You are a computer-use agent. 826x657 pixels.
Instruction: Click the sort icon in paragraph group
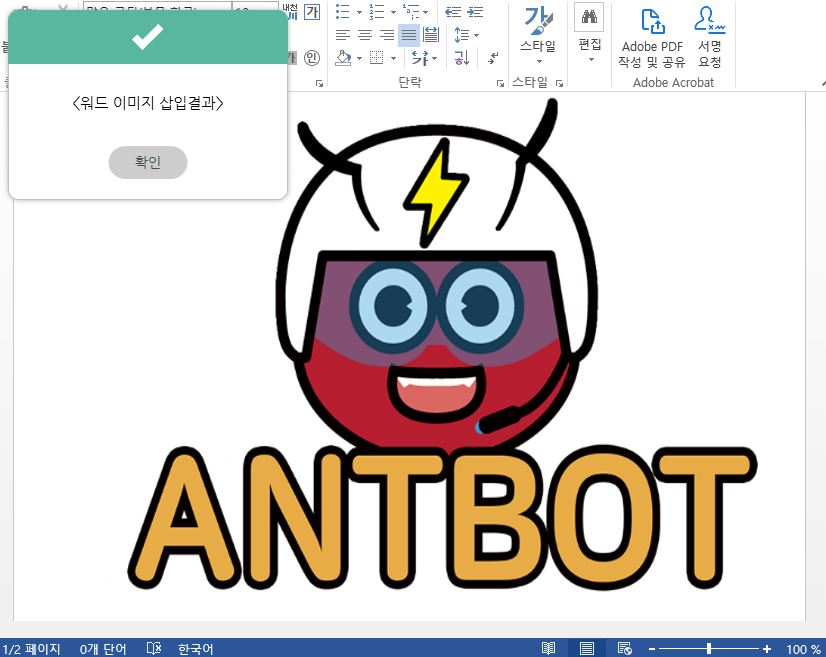[461, 58]
